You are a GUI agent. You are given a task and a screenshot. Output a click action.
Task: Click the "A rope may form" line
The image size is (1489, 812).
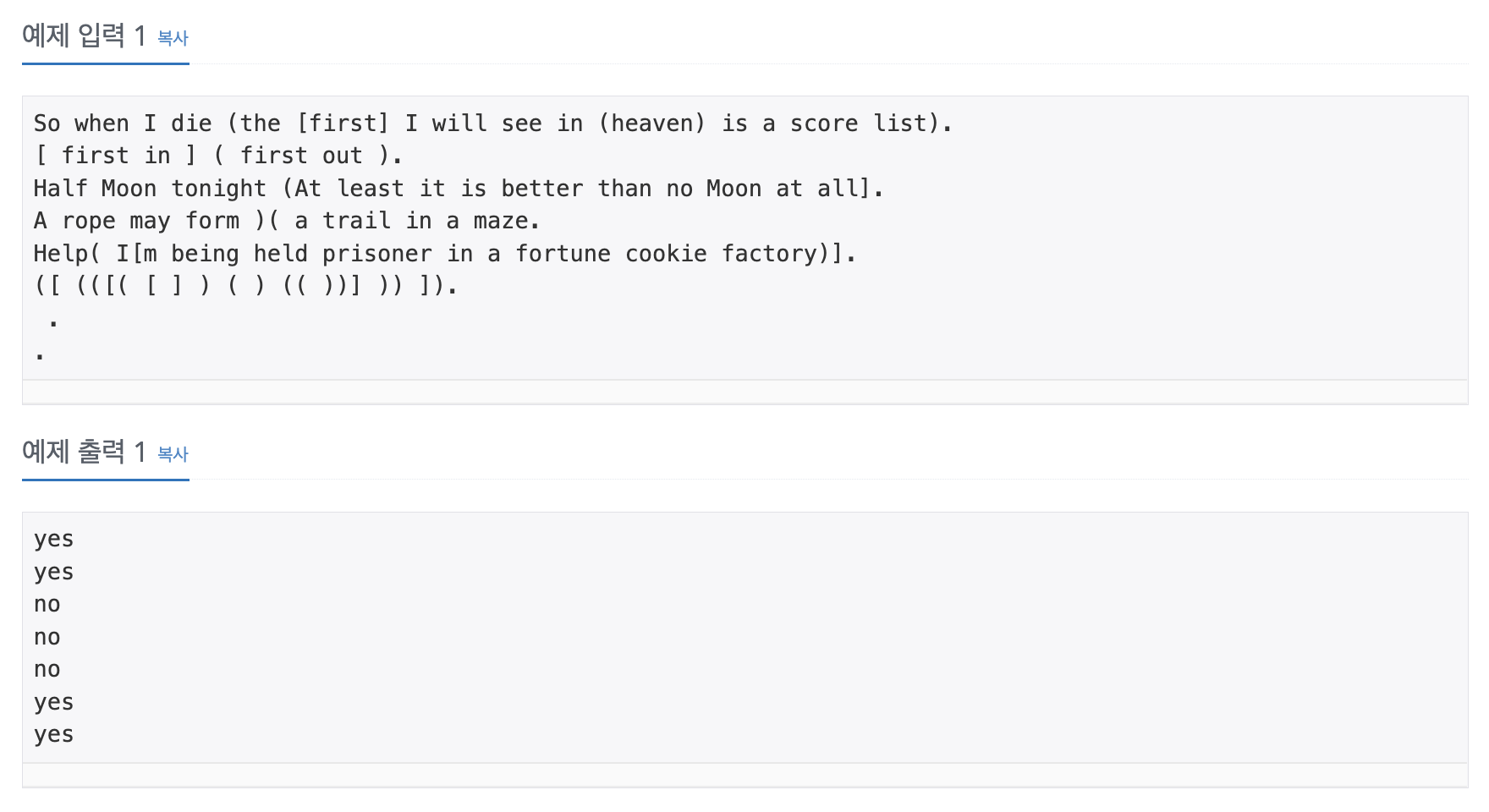pos(287,221)
